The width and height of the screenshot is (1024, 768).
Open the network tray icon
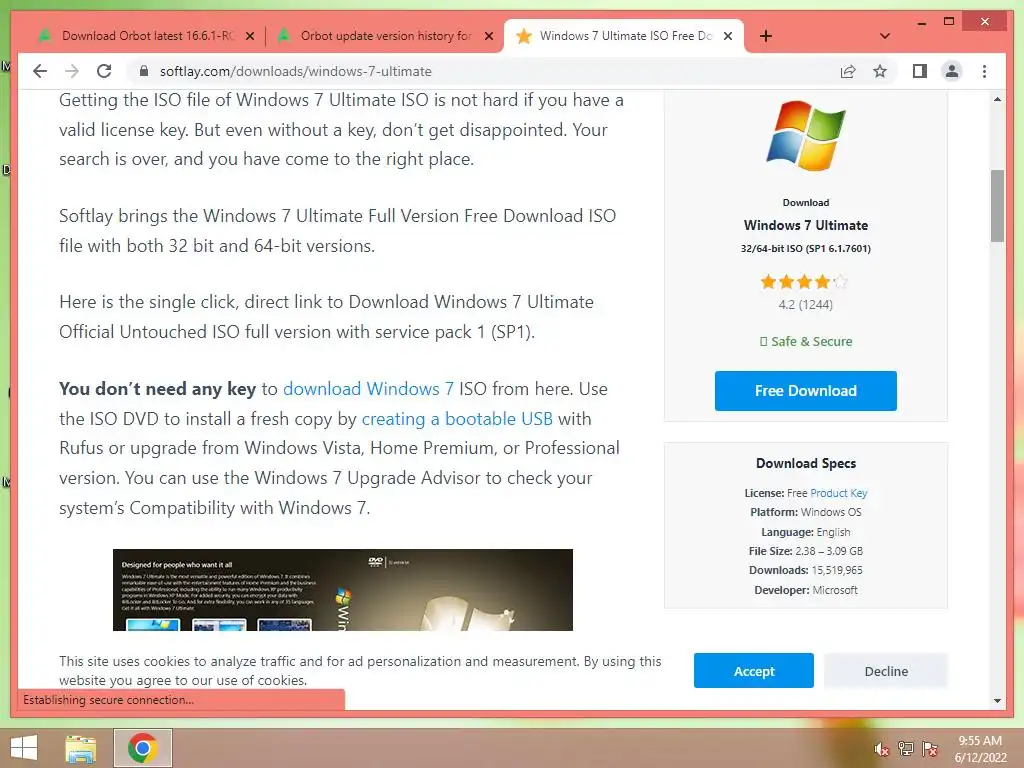pos(906,748)
